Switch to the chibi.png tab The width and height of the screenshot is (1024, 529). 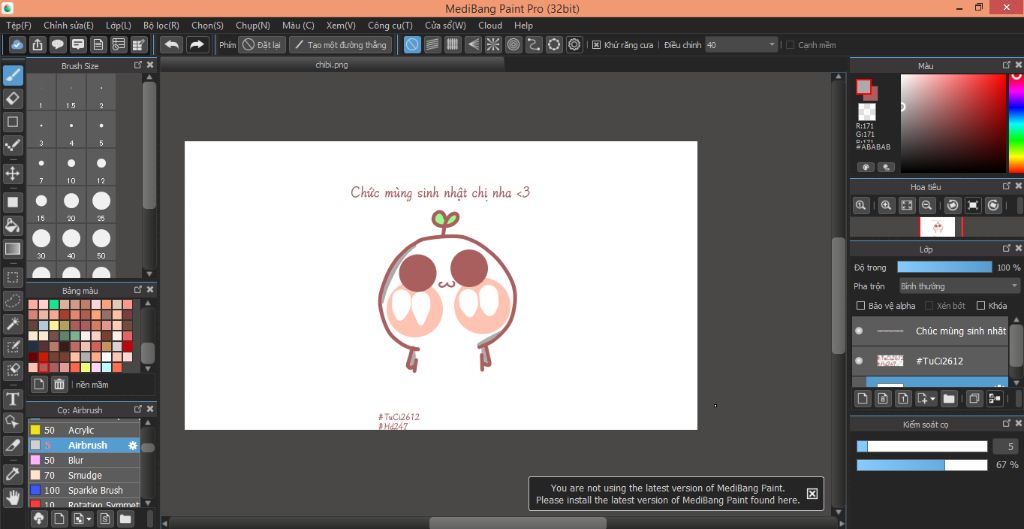(x=332, y=65)
